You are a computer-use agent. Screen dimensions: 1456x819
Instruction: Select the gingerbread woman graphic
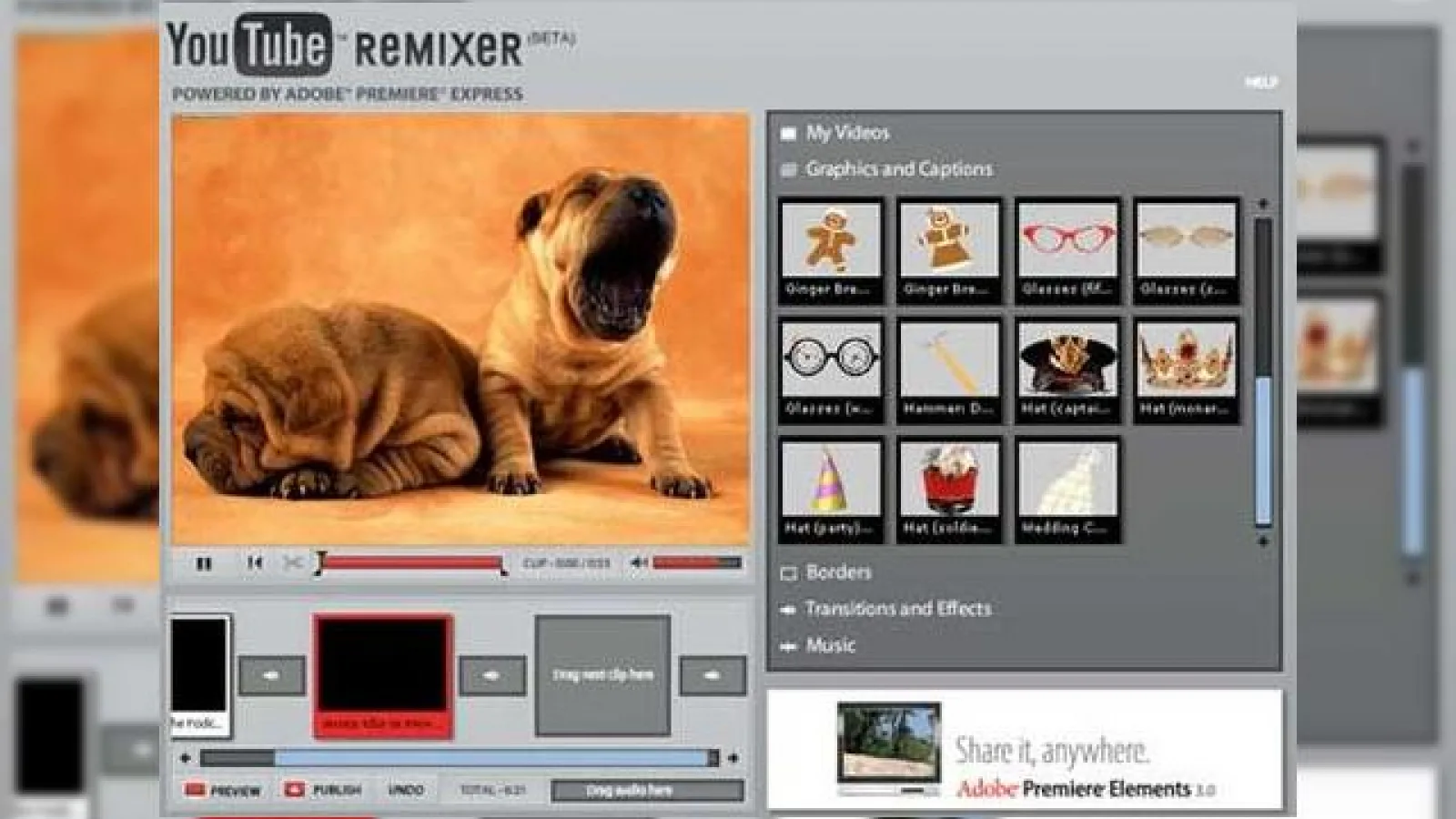[x=949, y=250]
